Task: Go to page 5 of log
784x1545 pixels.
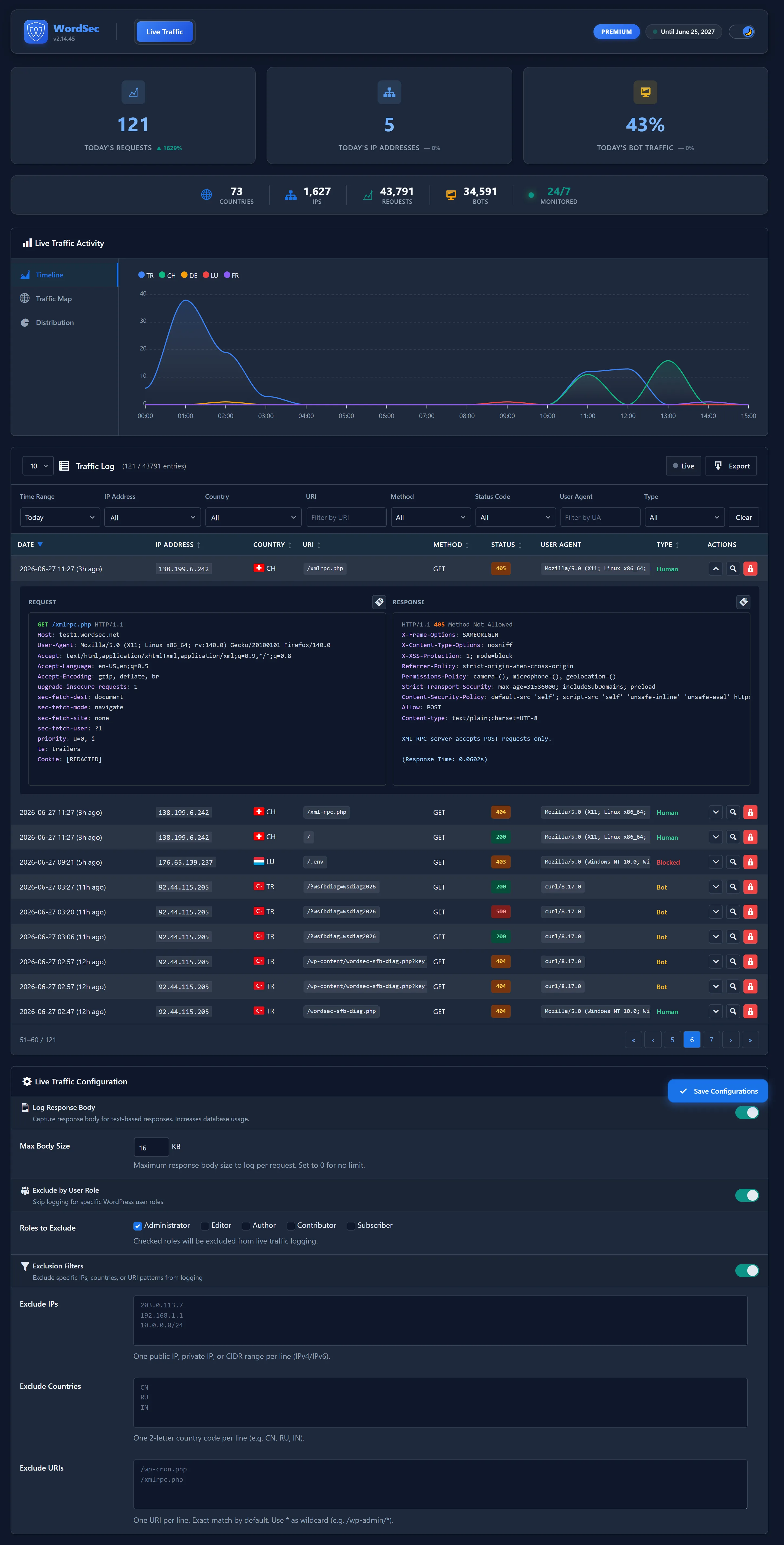Action: (x=673, y=1040)
